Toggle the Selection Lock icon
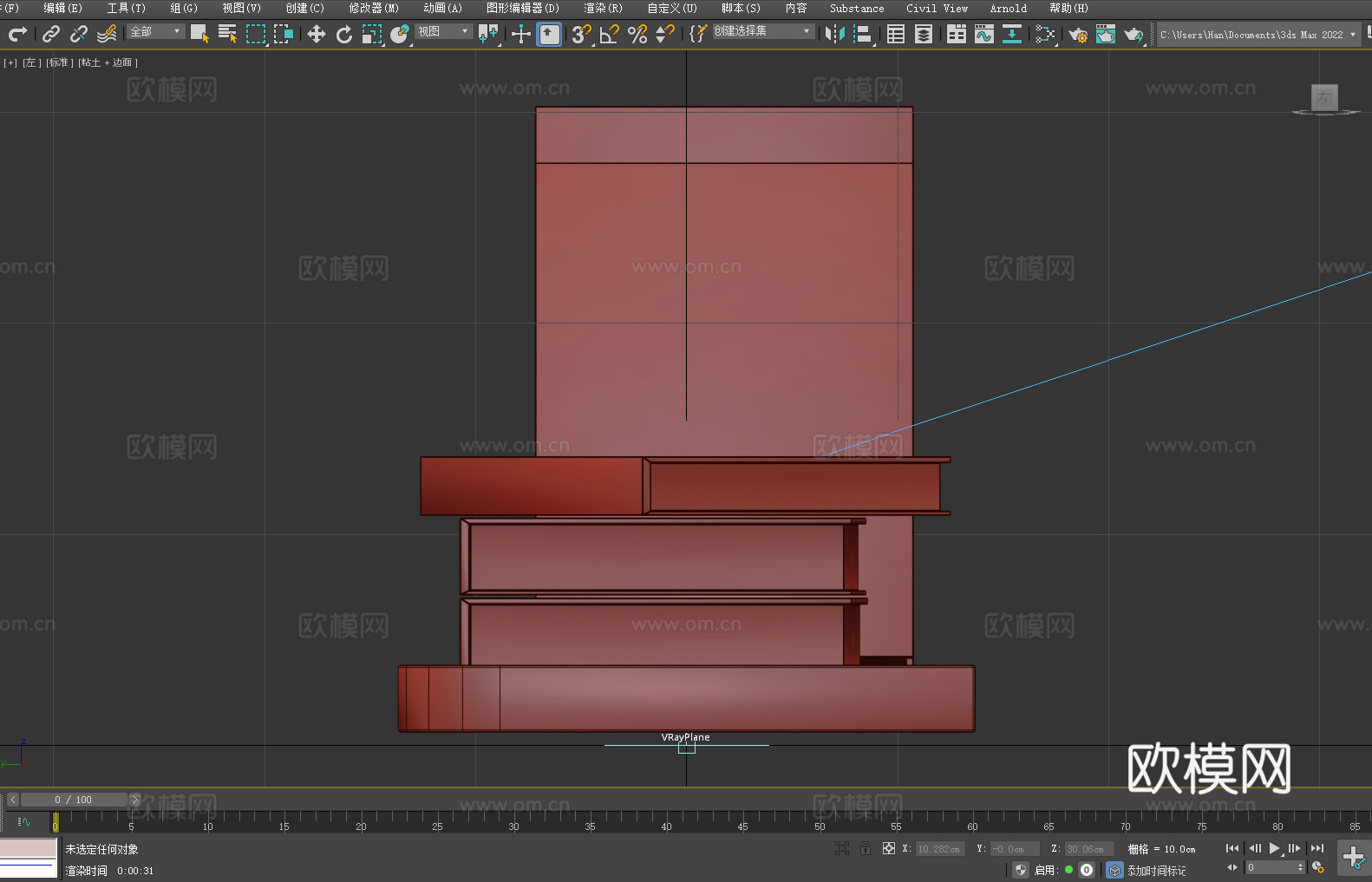 tap(866, 848)
